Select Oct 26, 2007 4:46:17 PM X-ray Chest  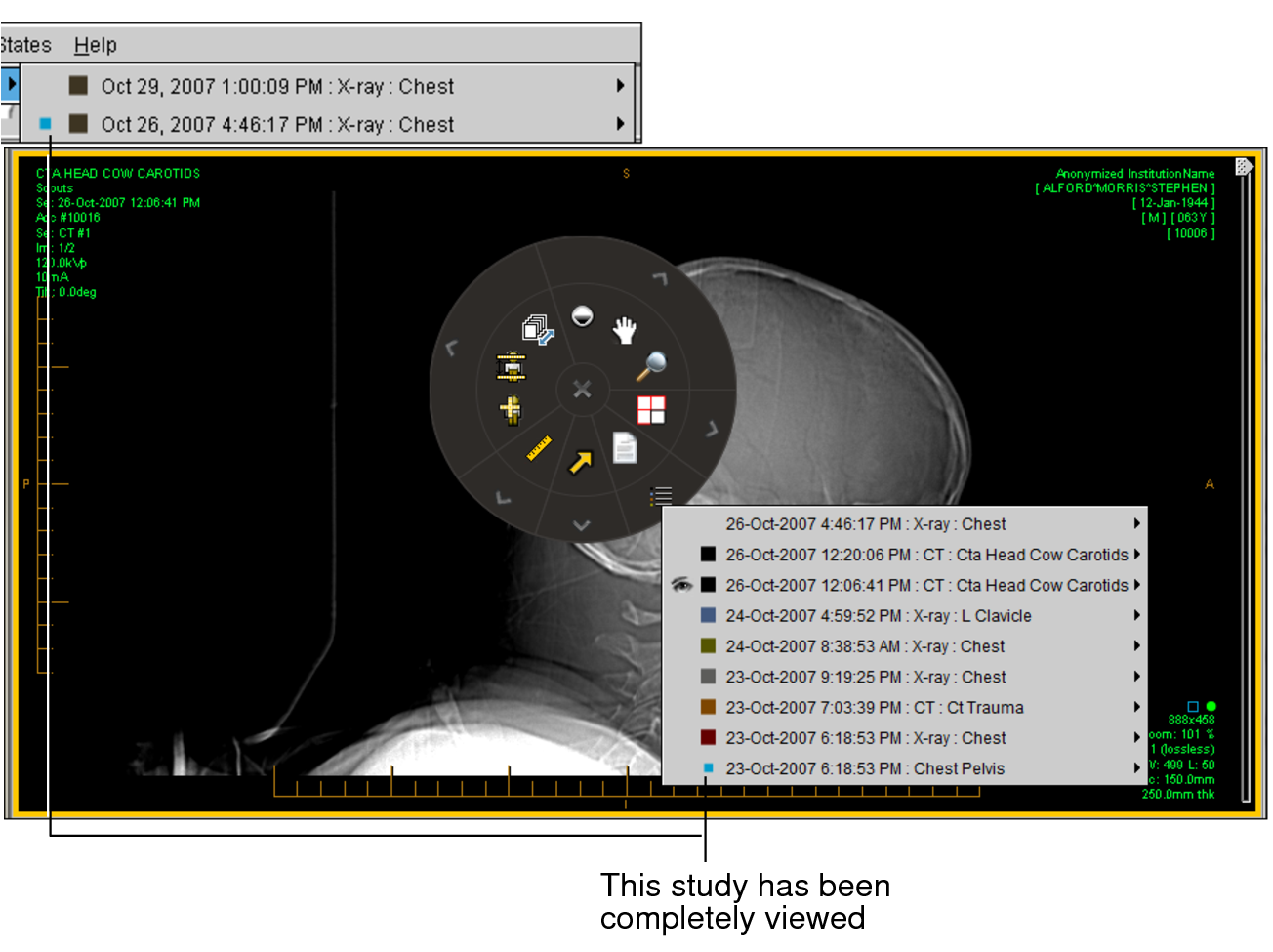pyautogui.click(x=277, y=125)
